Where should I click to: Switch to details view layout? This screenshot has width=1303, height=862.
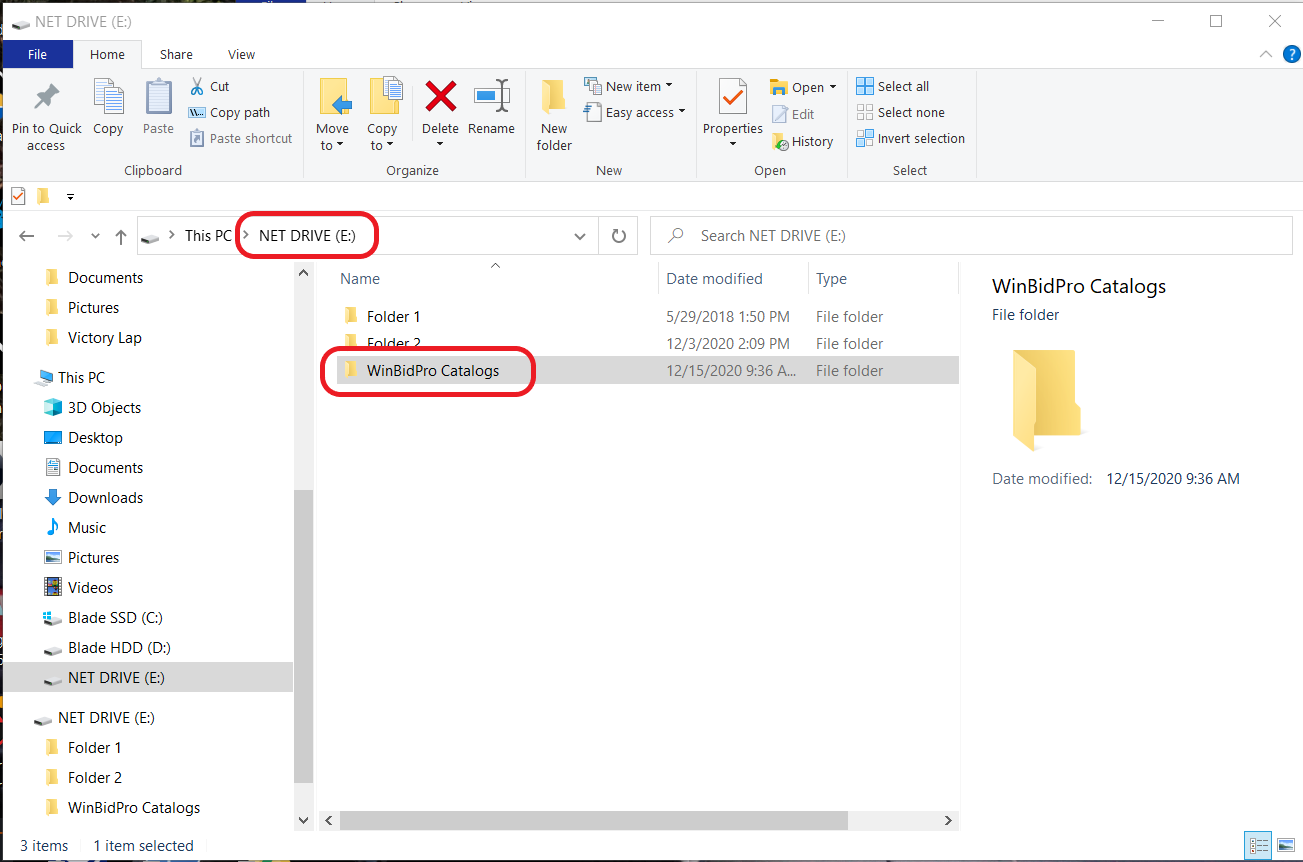[x=1256, y=845]
